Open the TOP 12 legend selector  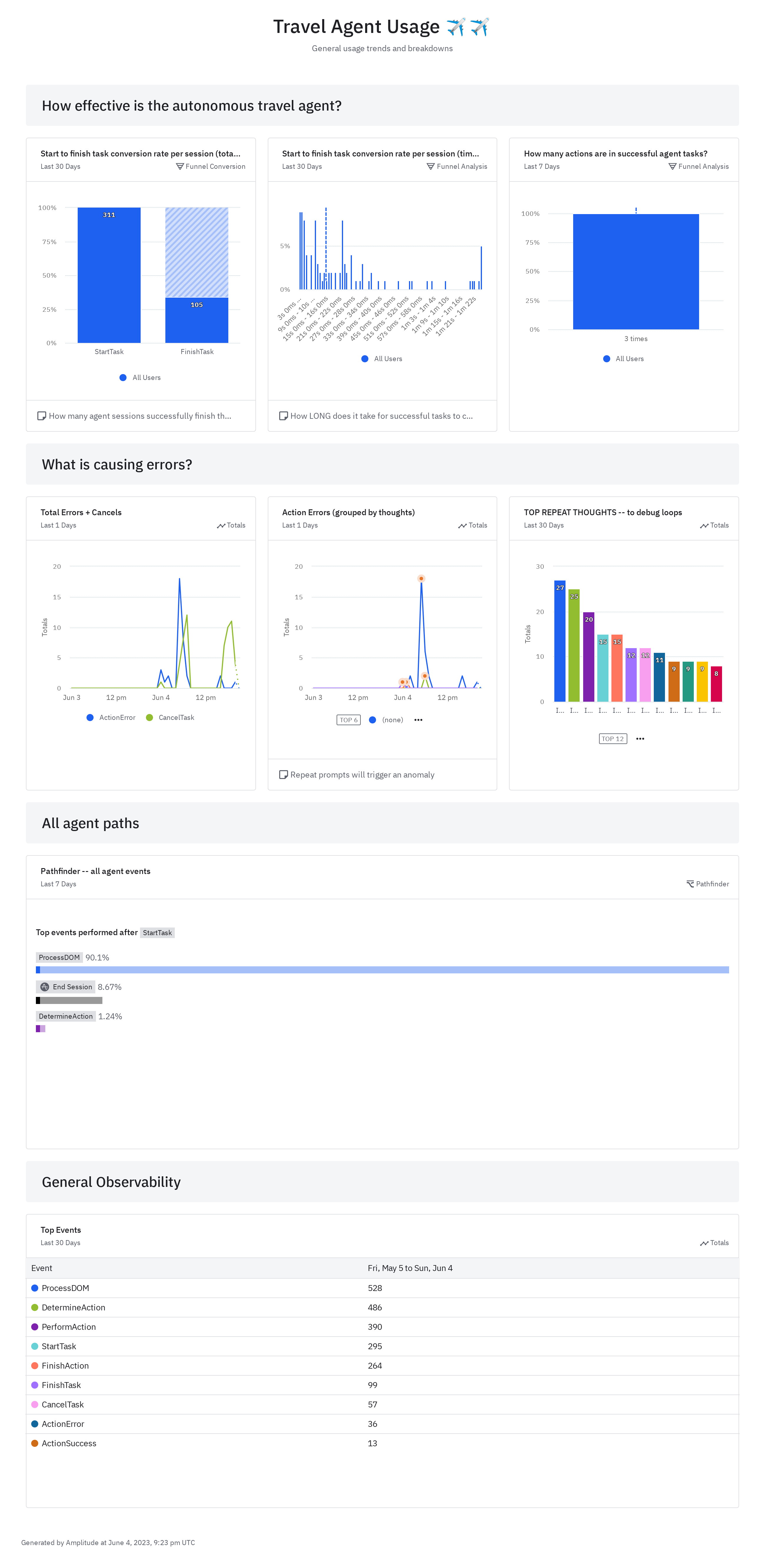click(x=612, y=739)
